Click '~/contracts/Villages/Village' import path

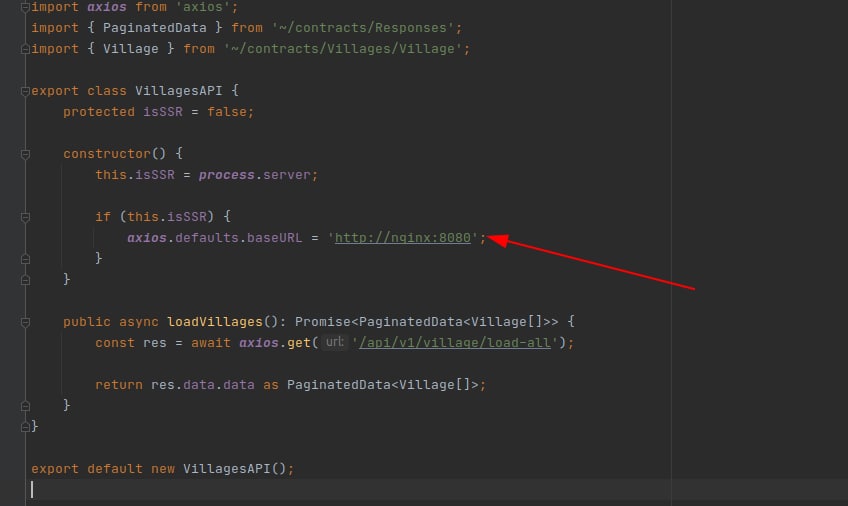[x=343, y=49]
